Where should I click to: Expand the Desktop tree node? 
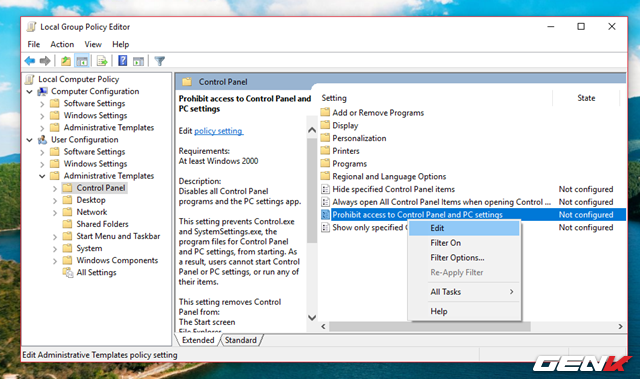tap(55, 200)
